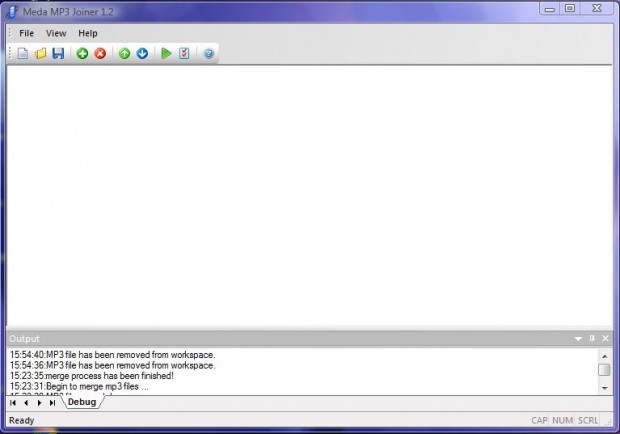Minimize the Meda MP3 Joiner window
Image resolution: width=620 pixels, height=434 pixels.
point(550,9)
